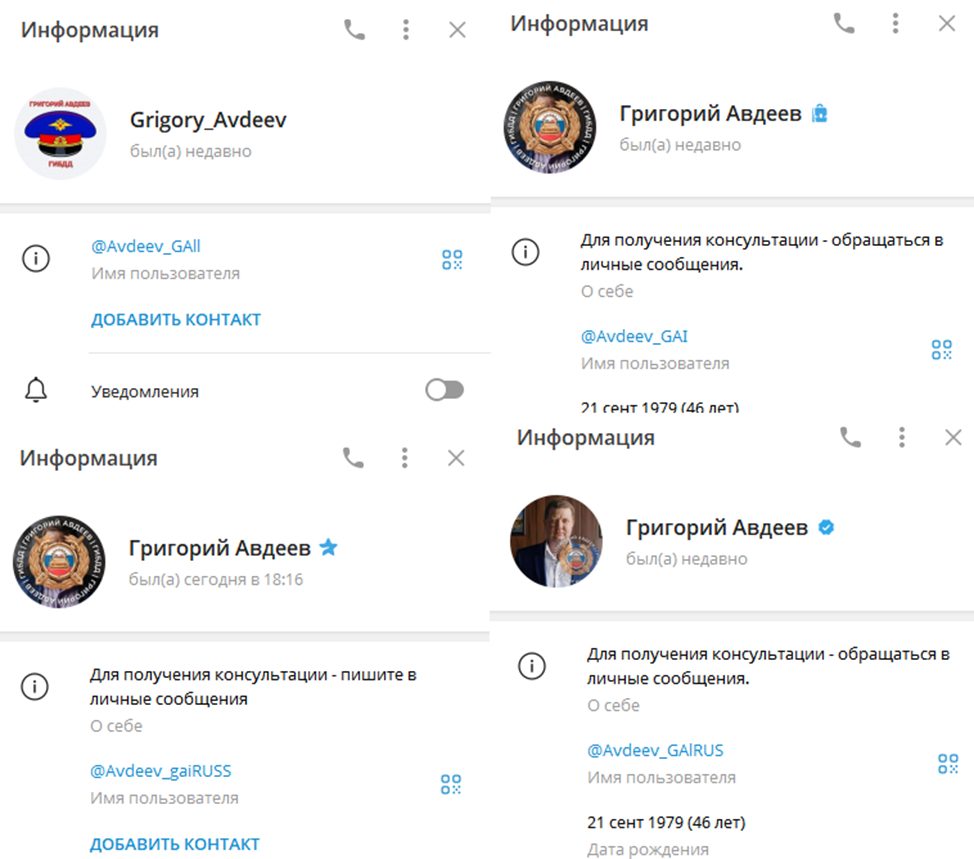Click the @Avdeev_gaiRUSS username link

click(x=160, y=771)
